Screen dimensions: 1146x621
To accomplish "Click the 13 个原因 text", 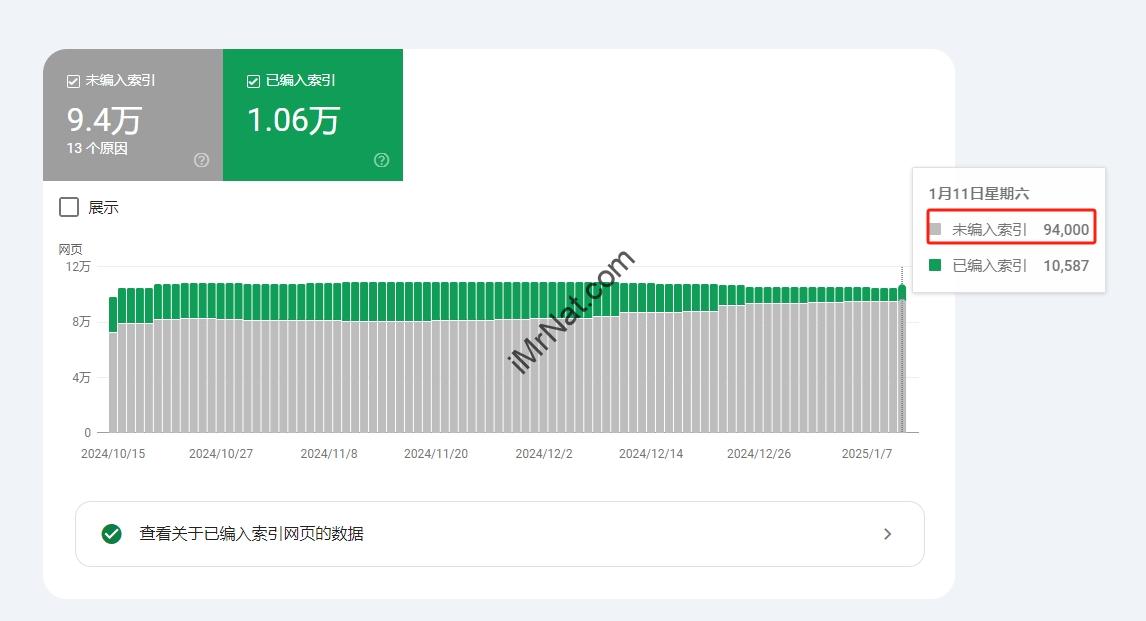I will pyautogui.click(x=97, y=148).
